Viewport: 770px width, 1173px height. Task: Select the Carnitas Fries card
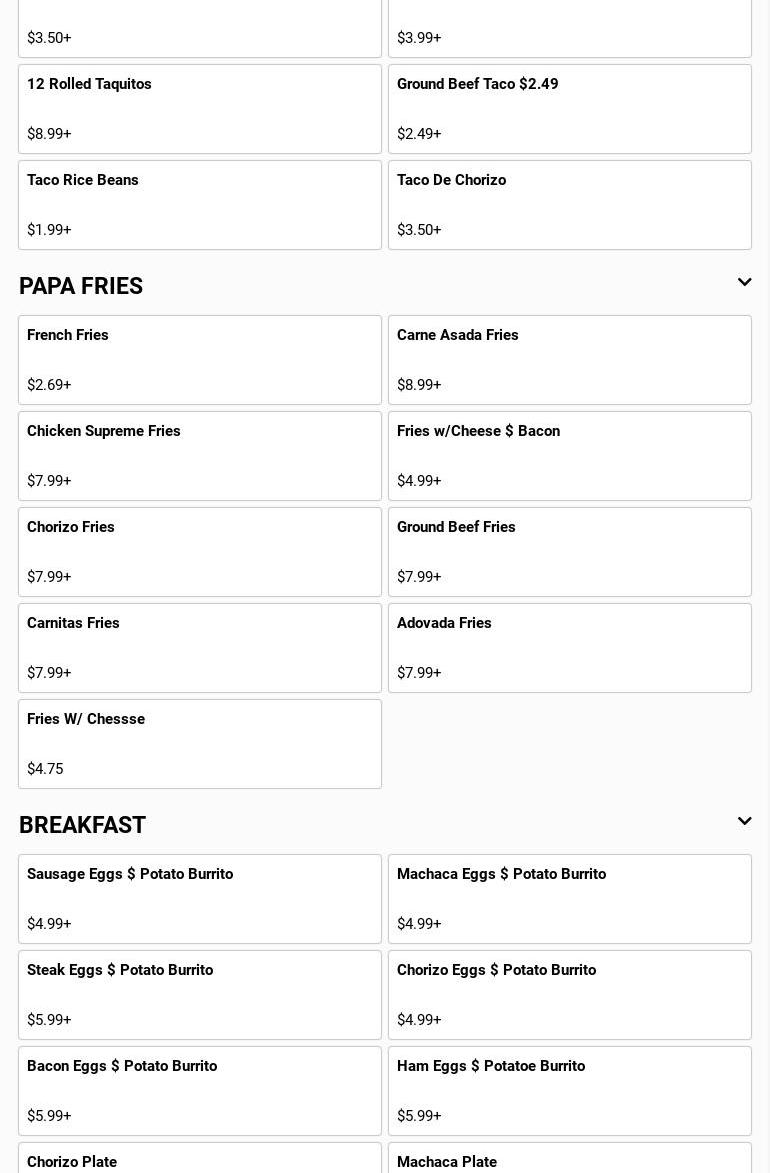point(200,648)
